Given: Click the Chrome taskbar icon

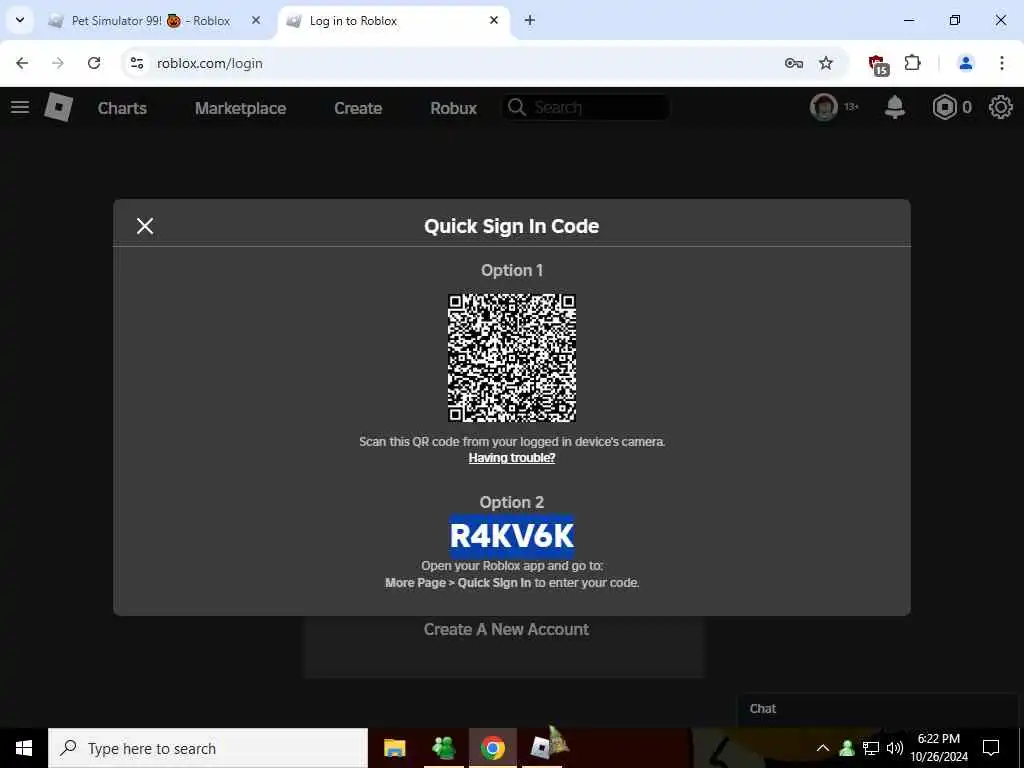Looking at the screenshot, I should (x=493, y=748).
